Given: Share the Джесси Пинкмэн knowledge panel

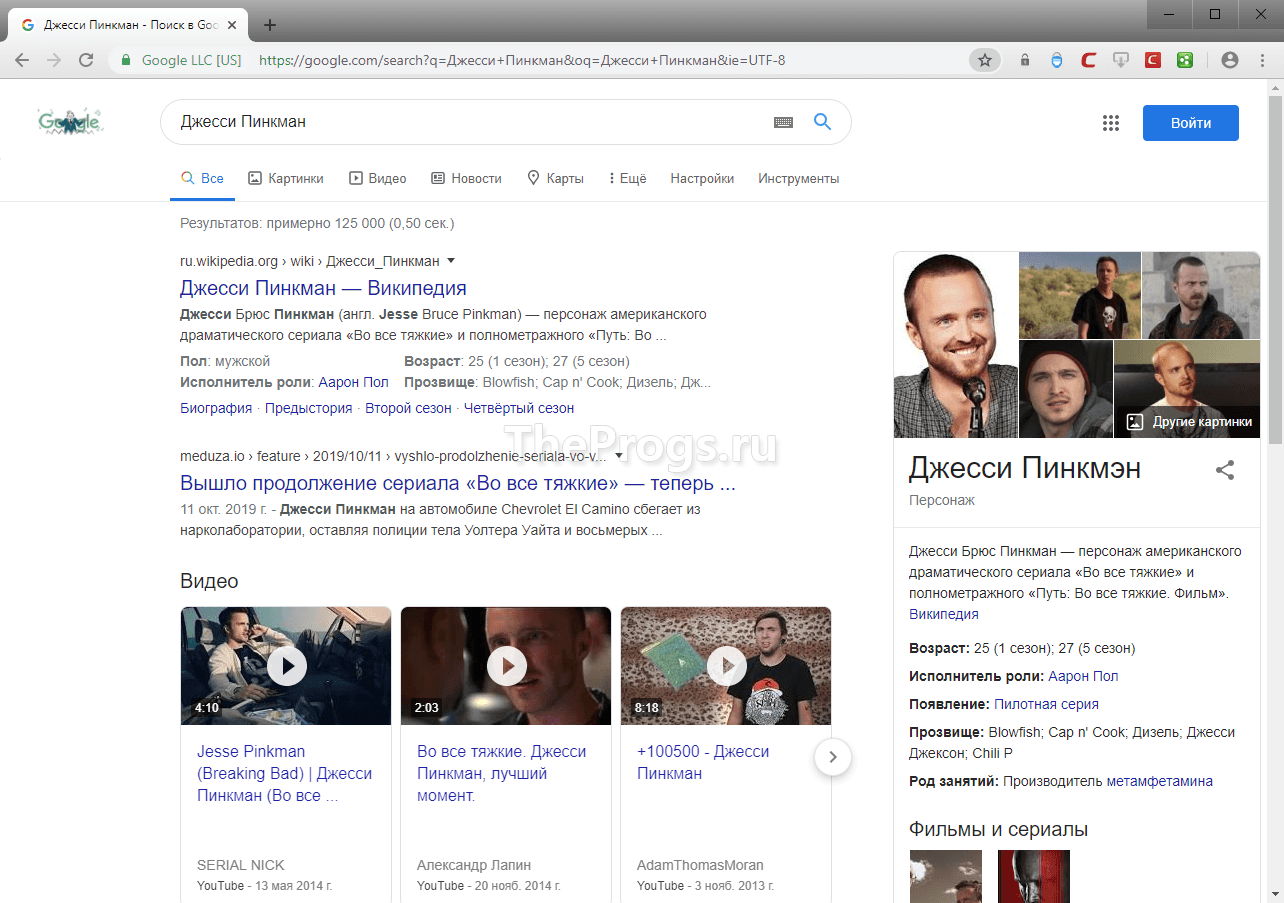Looking at the screenshot, I should (1225, 470).
